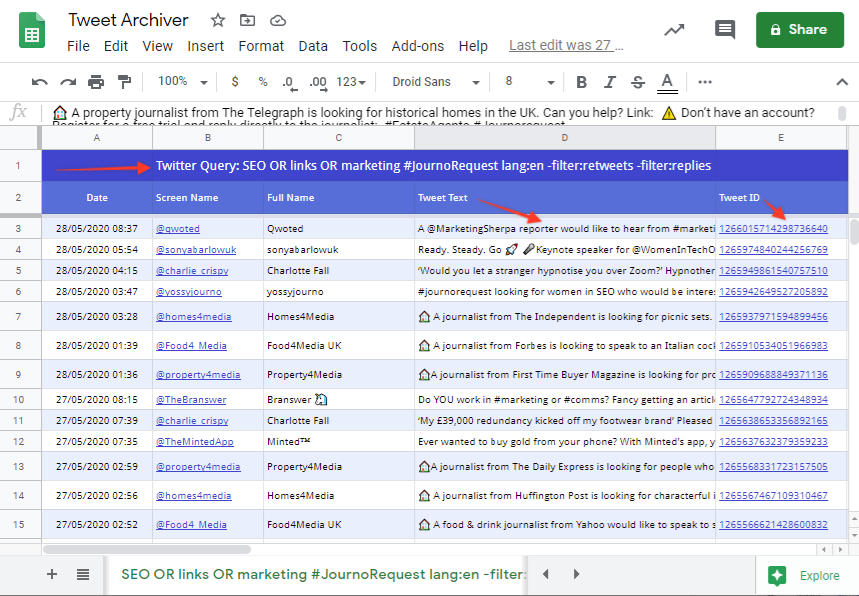
Task: Open the @yossyjourno profile link
Action: [x=188, y=291]
